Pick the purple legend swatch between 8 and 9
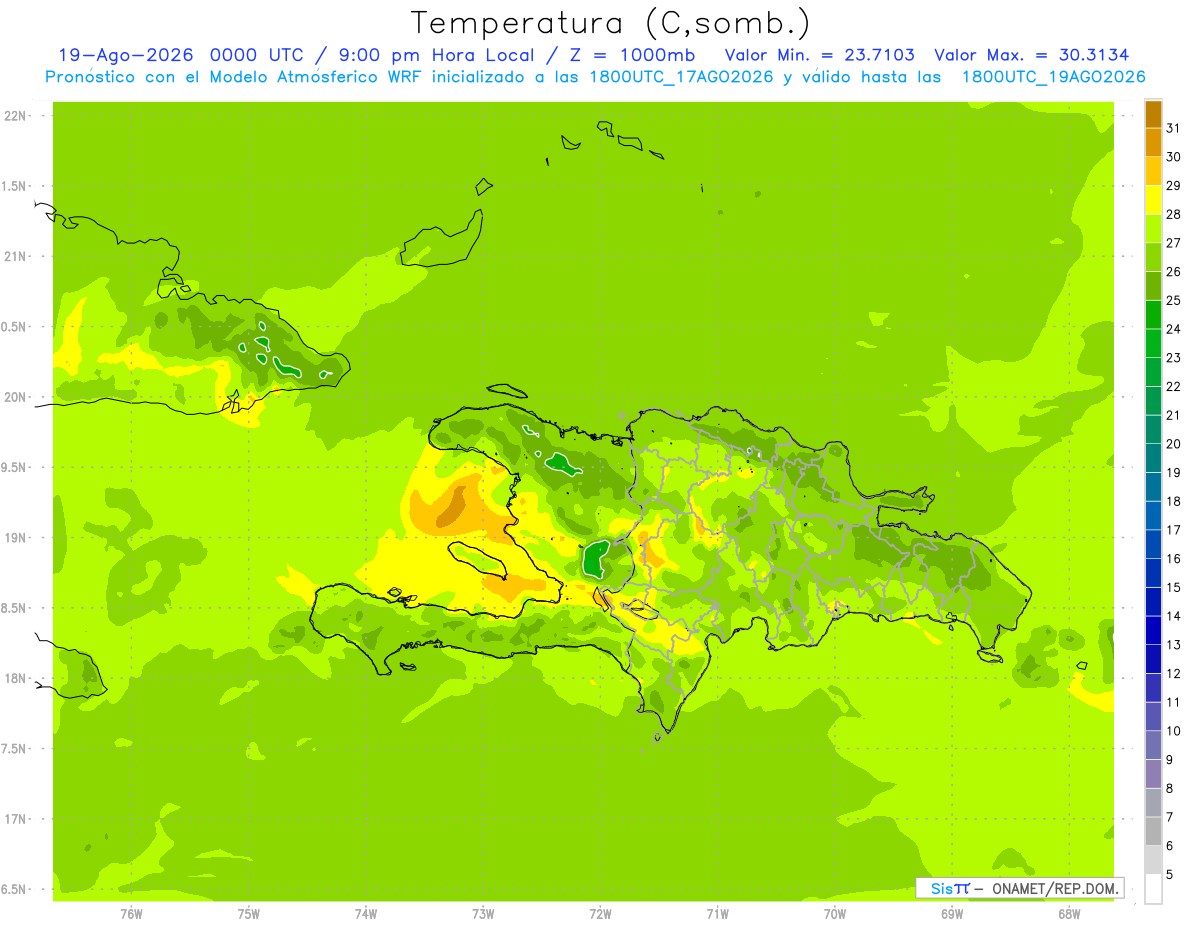Screen dimensions: 1200x927 click(x=1153, y=774)
